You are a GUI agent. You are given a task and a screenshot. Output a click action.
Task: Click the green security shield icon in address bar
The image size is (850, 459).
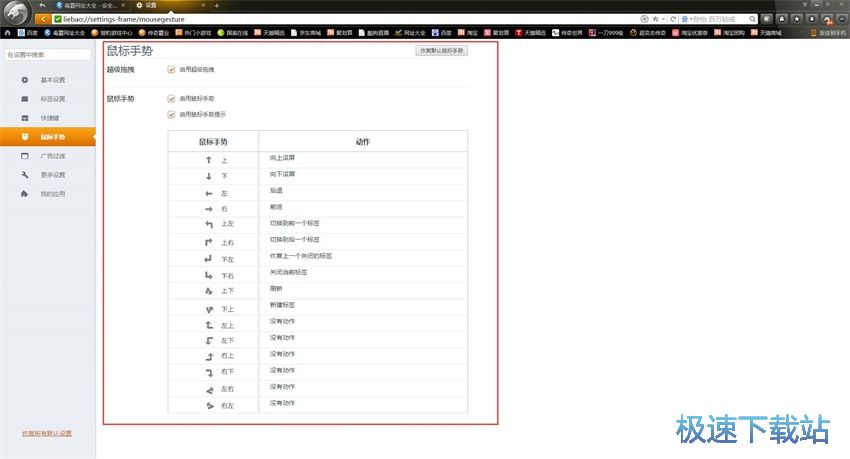57,19
